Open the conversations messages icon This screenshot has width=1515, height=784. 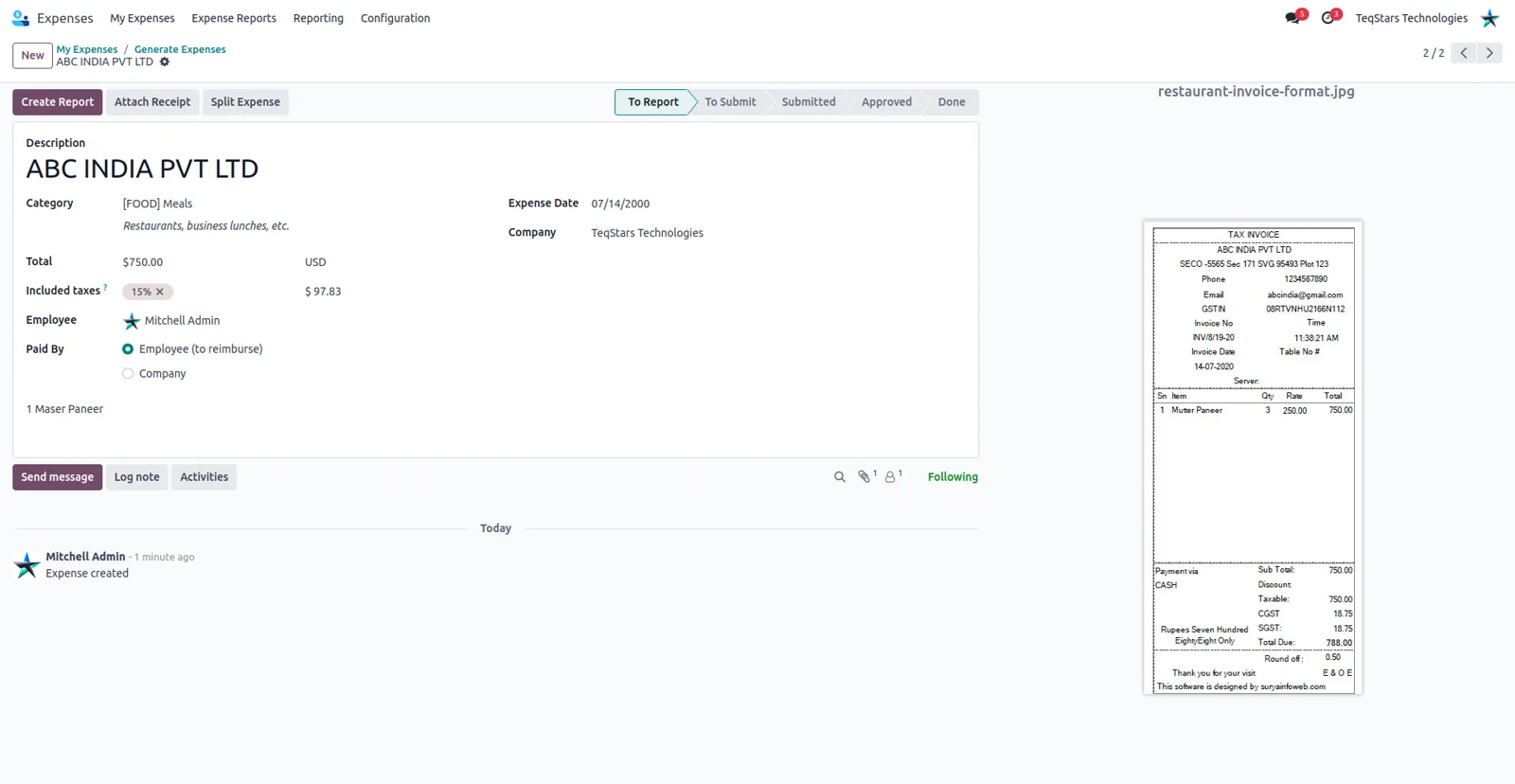pos(1292,18)
